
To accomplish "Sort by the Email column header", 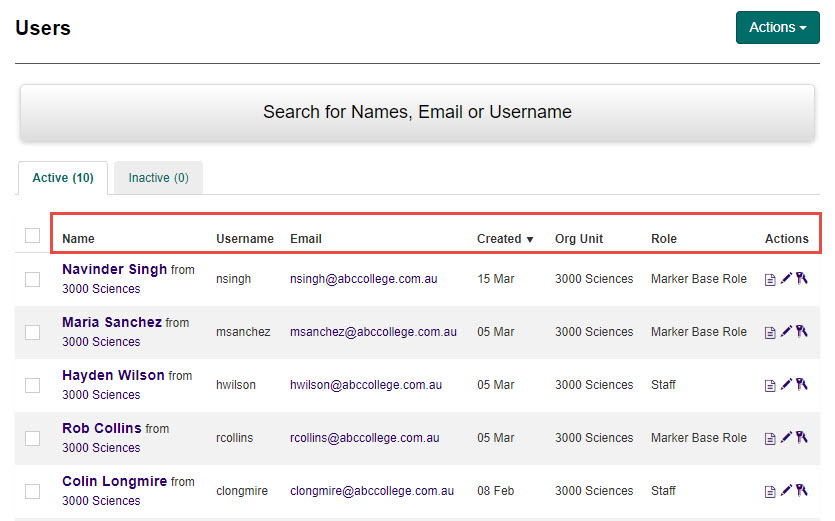I will tap(306, 239).
